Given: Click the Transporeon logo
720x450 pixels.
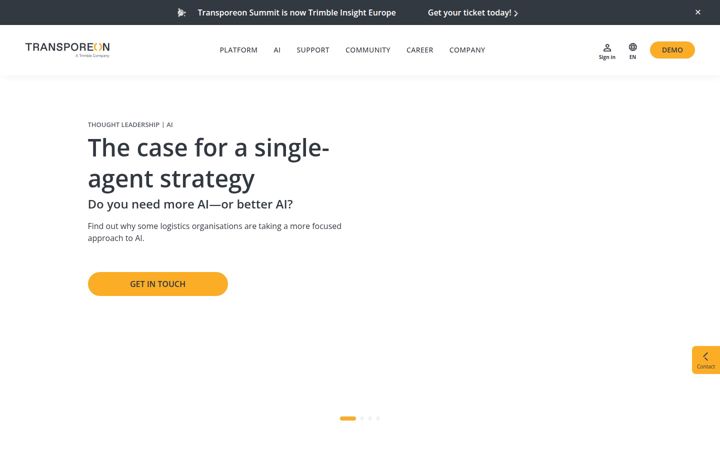Looking at the screenshot, I should click(68, 50).
